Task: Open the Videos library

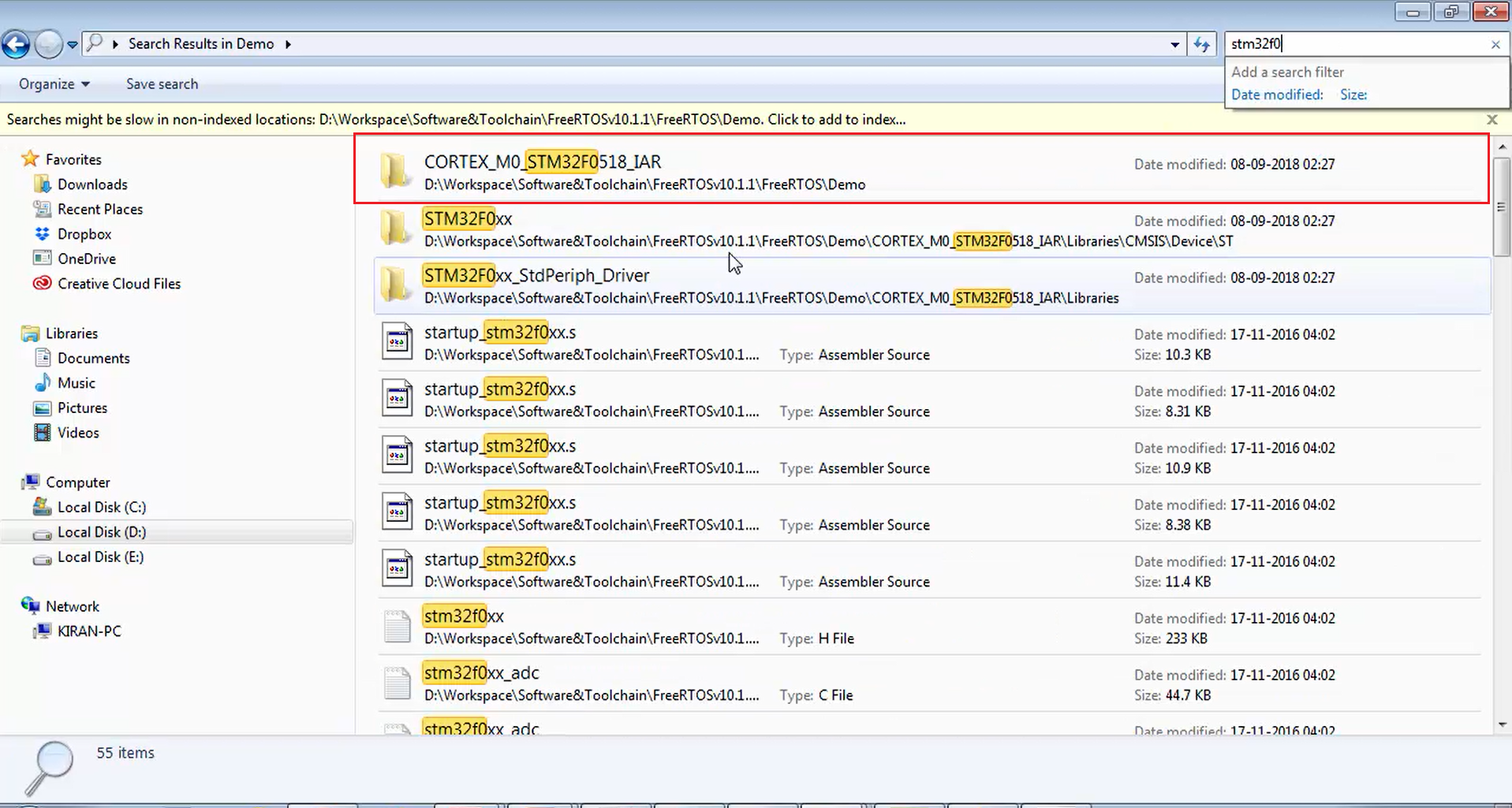Action: coord(78,433)
